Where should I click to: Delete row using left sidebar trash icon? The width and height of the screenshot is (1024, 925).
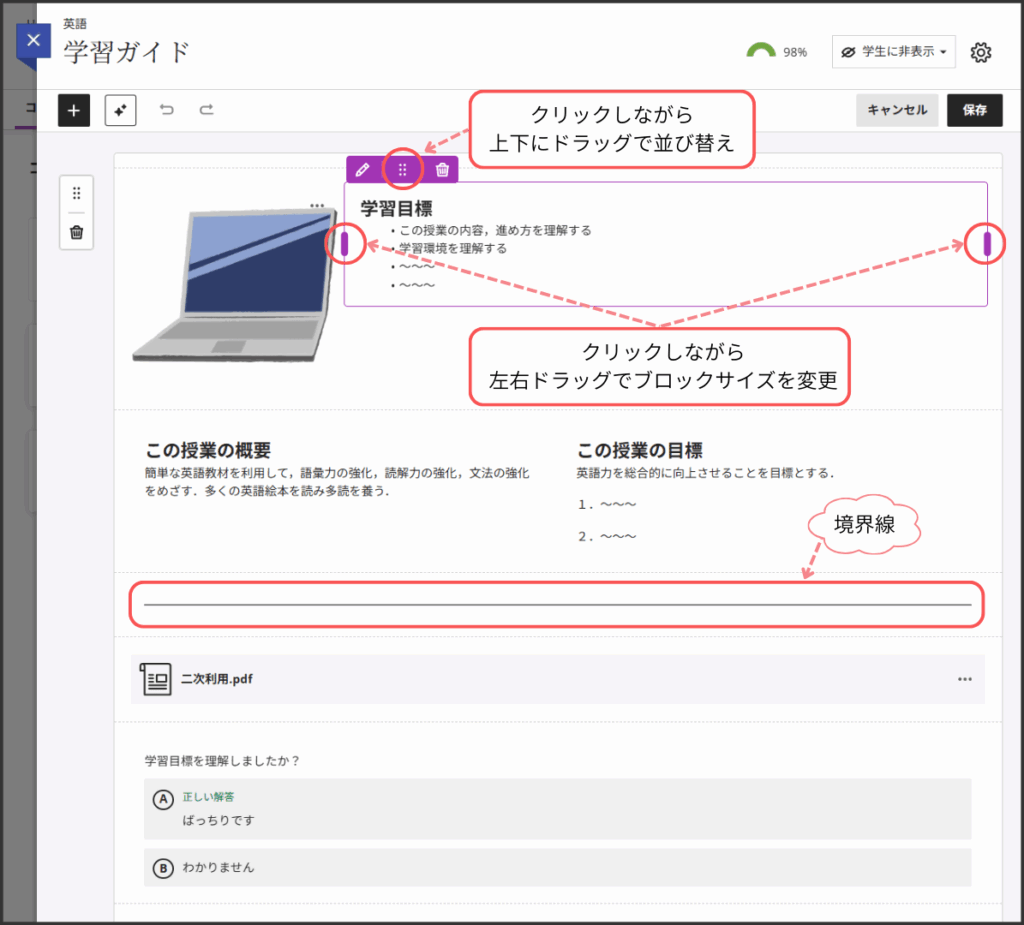(x=76, y=232)
